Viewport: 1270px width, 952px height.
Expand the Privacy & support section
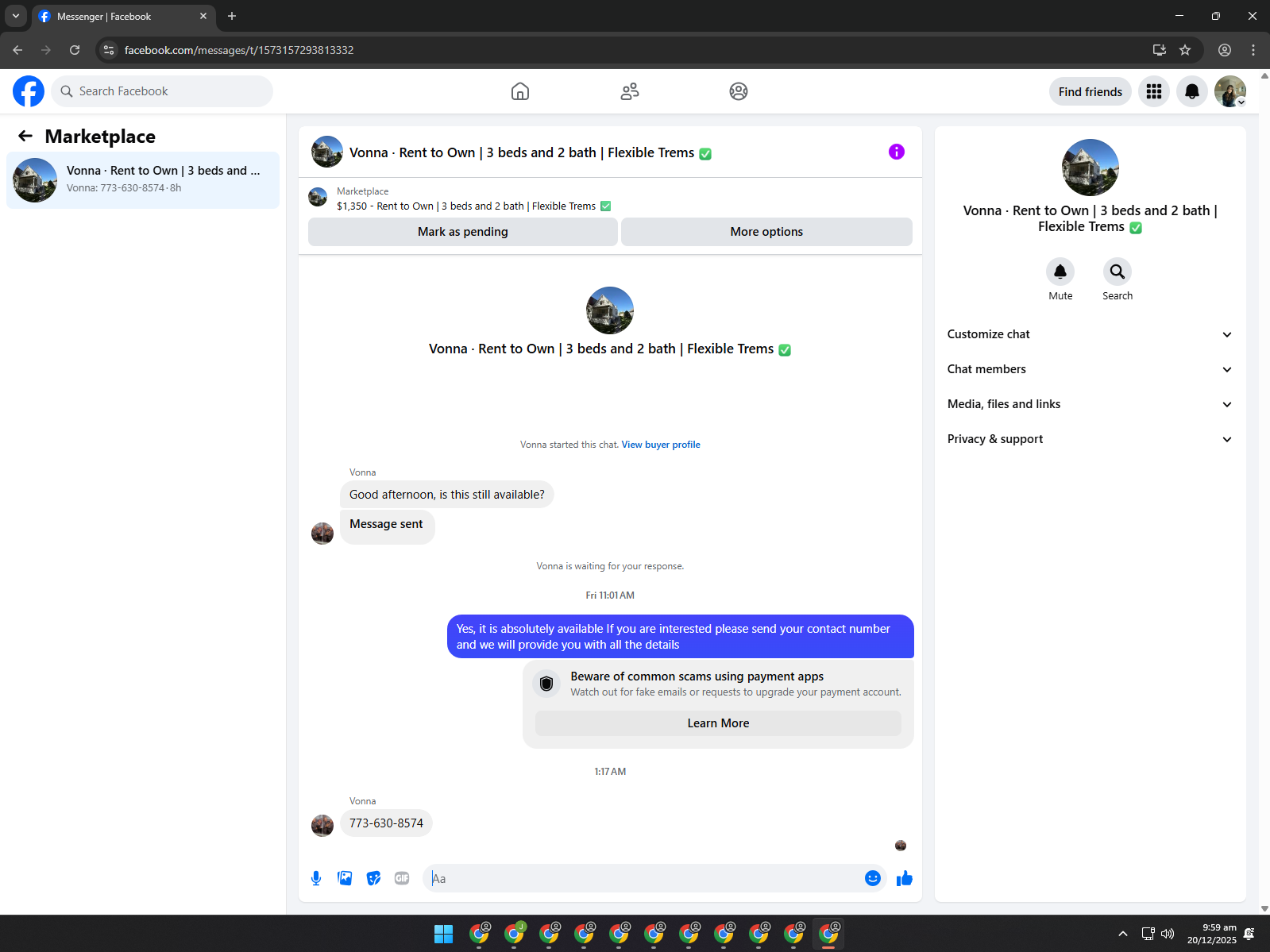coord(1091,439)
